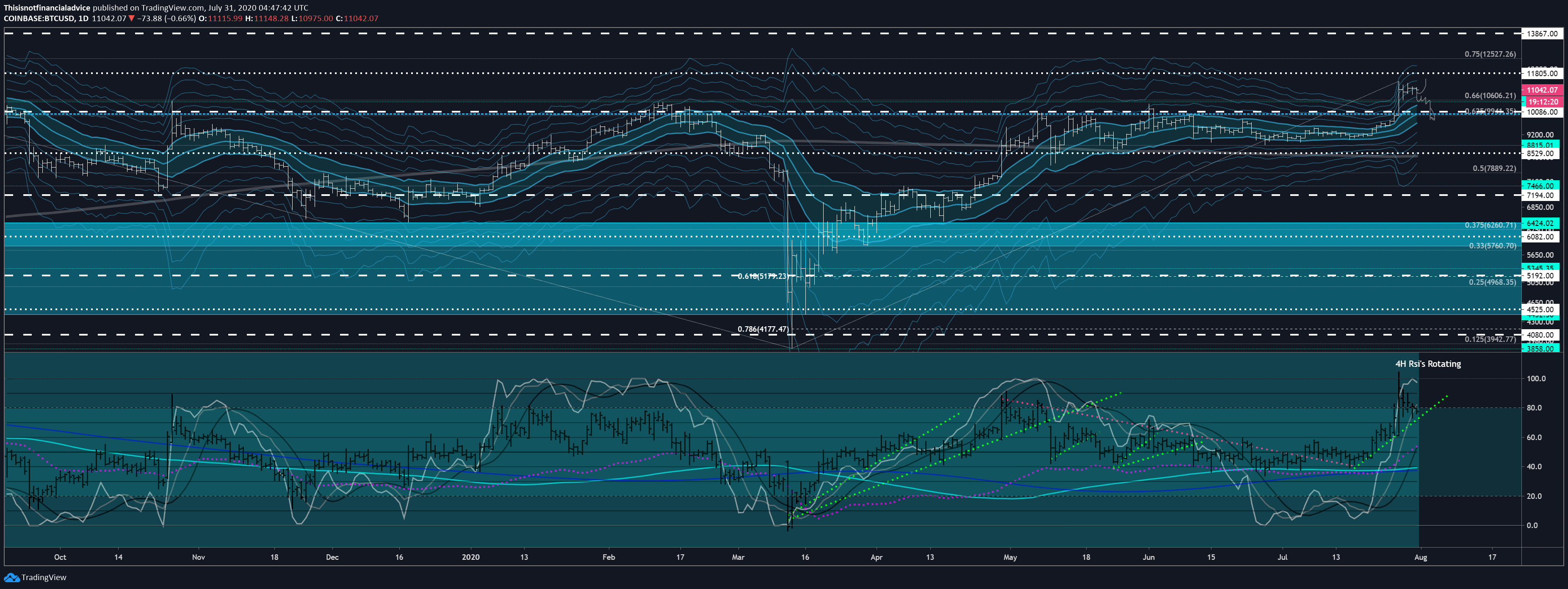Click the Nov date on time axis

[199, 557]
